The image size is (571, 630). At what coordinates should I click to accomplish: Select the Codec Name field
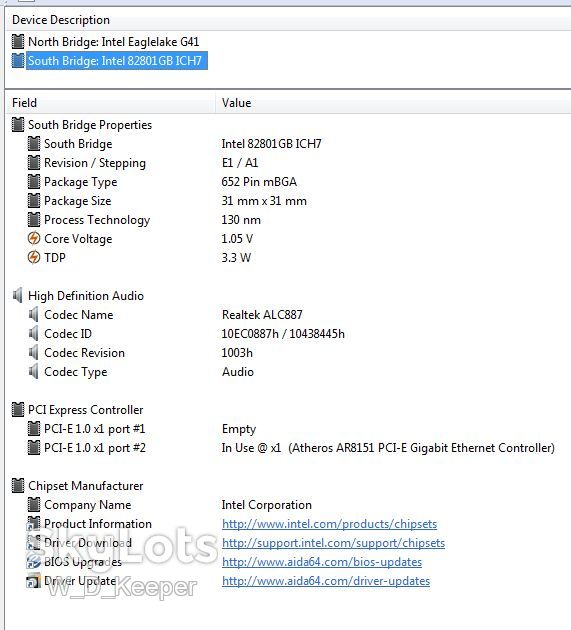tap(78, 315)
